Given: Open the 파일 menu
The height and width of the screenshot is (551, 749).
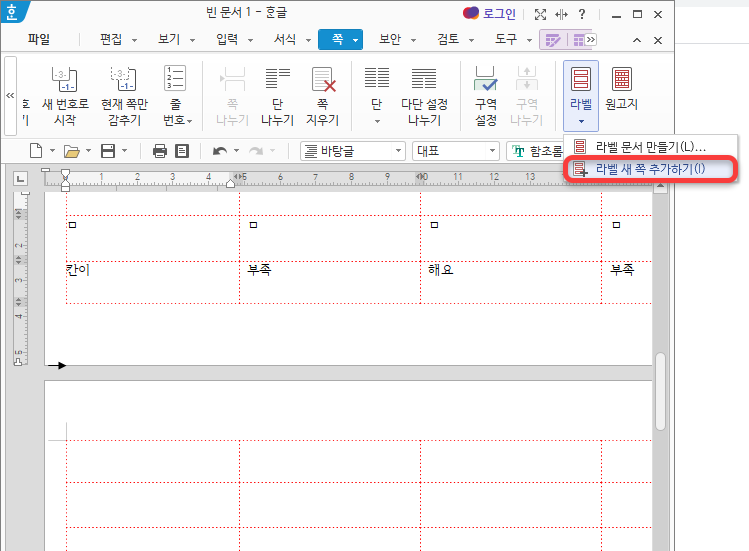Looking at the screenshot, I should click(39, 39).
